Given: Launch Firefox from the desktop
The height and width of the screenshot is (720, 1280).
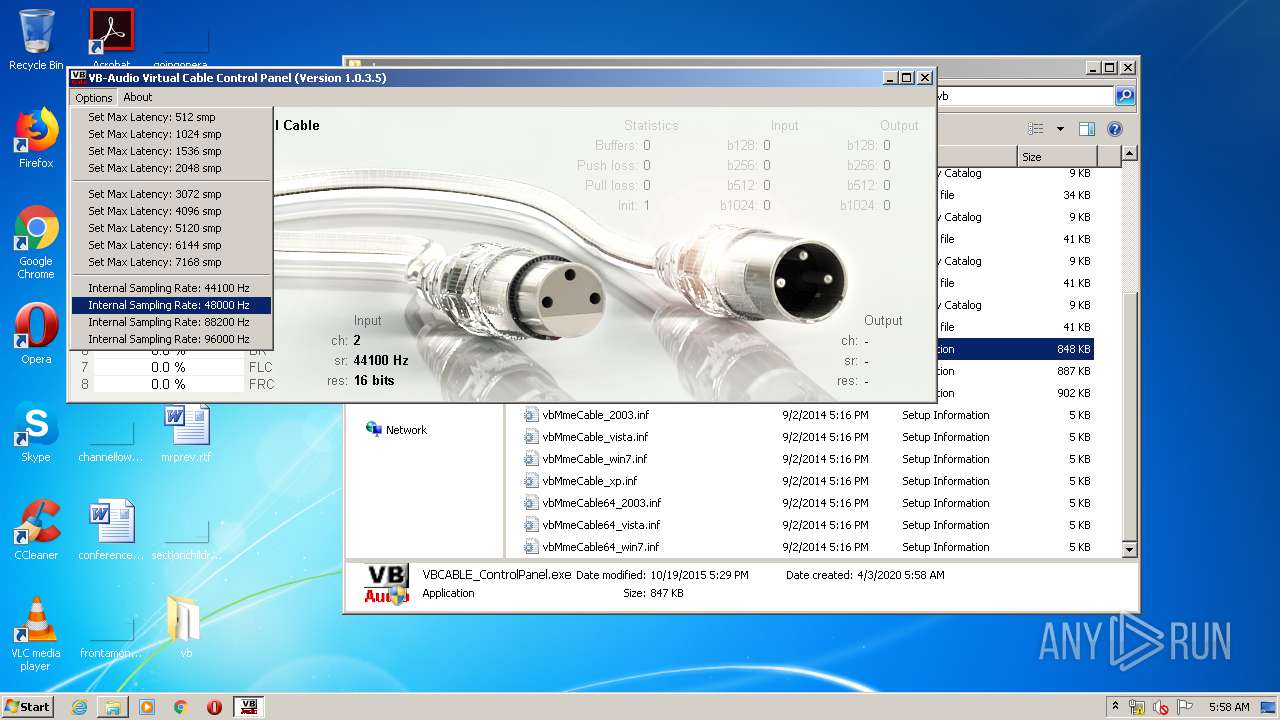Looking at the screenshot, I should tap(36, 138).
